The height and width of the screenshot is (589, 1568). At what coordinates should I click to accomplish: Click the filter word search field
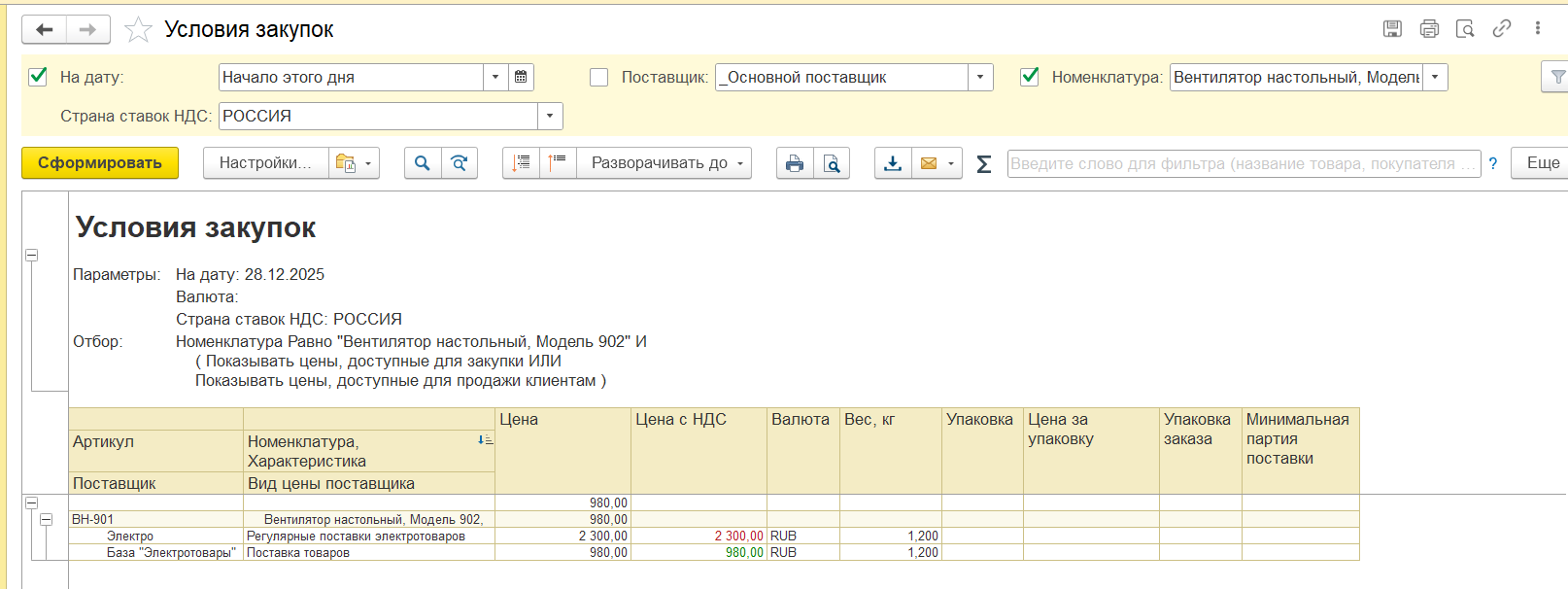1243,163
